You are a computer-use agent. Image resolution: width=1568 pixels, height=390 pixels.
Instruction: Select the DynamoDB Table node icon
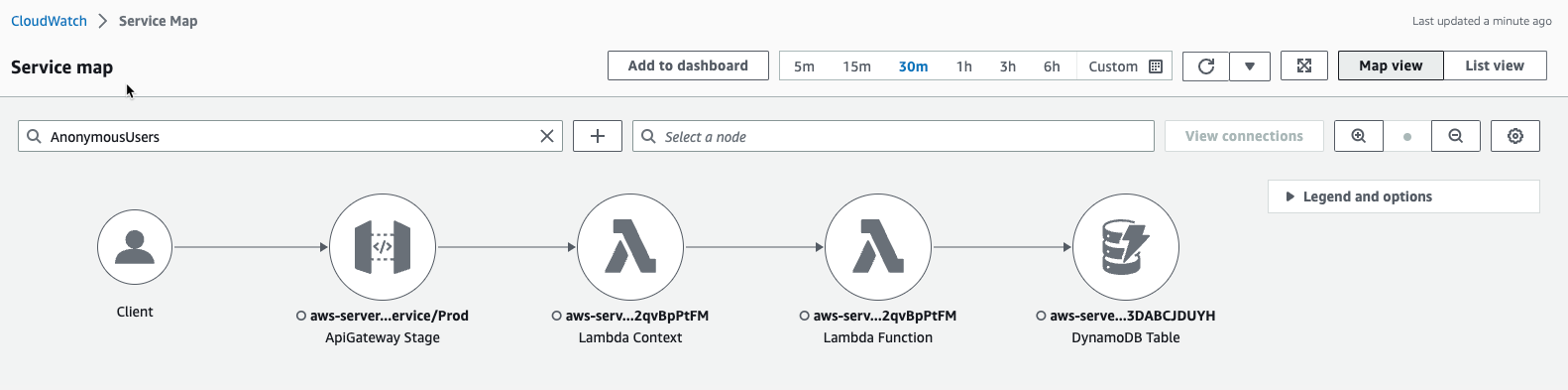[1126, 247]
